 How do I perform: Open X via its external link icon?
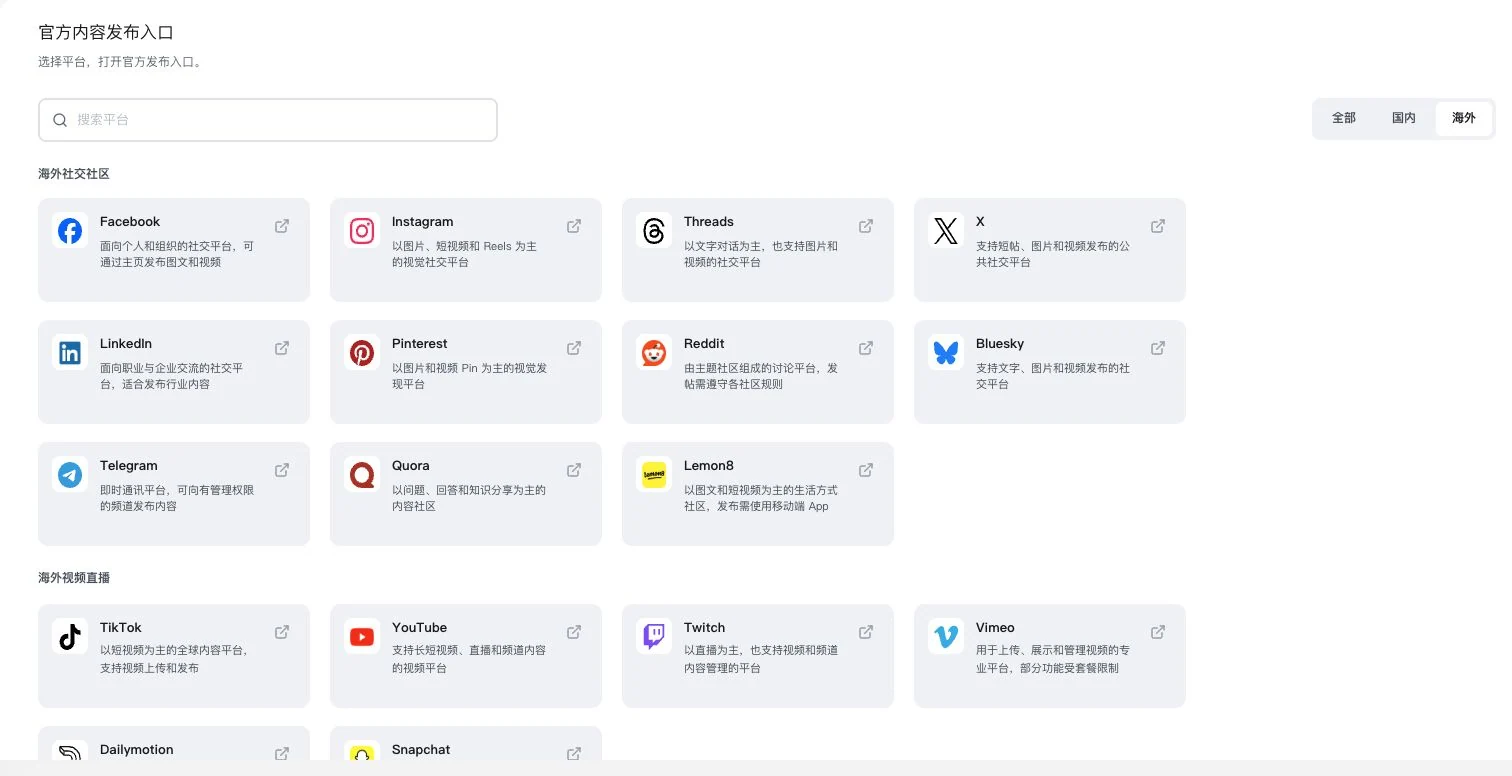pos(1158,226)
